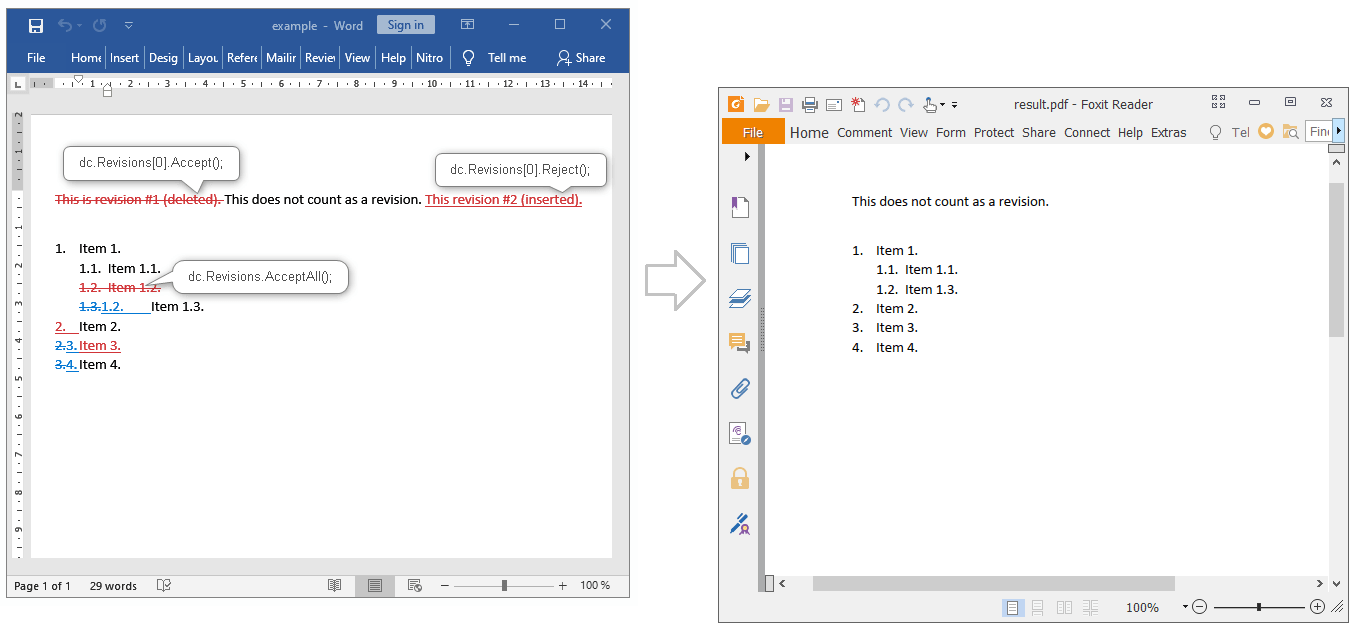Open the Comments panel in Foxit sidebar
The width and height of the screenshot is (1356, 630).
(740, 343)
